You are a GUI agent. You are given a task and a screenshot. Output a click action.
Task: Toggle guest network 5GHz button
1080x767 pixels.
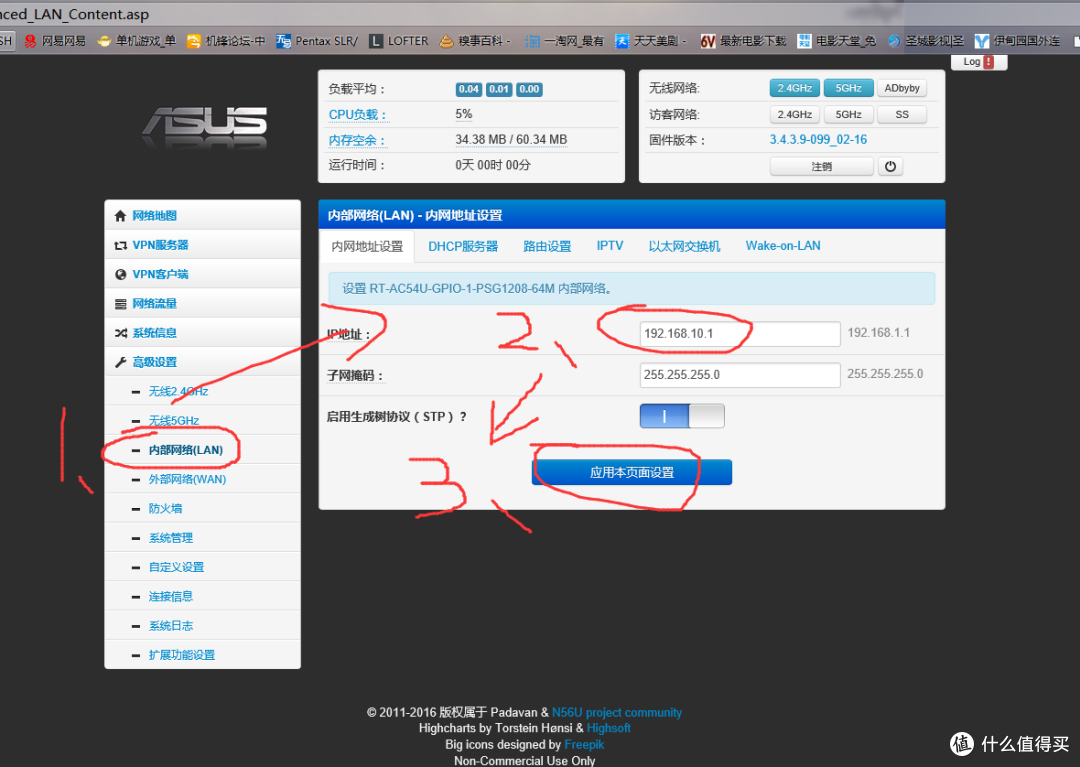point(849,114)
